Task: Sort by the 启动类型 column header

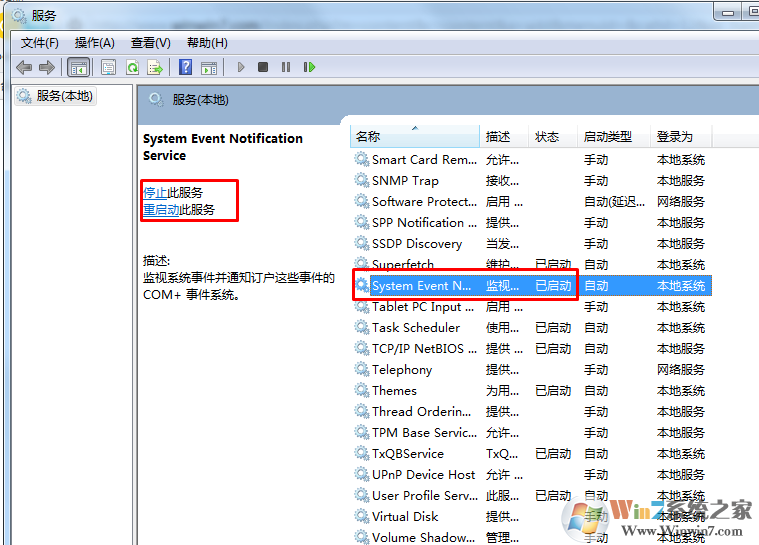Action: click(x=613, y=136)
